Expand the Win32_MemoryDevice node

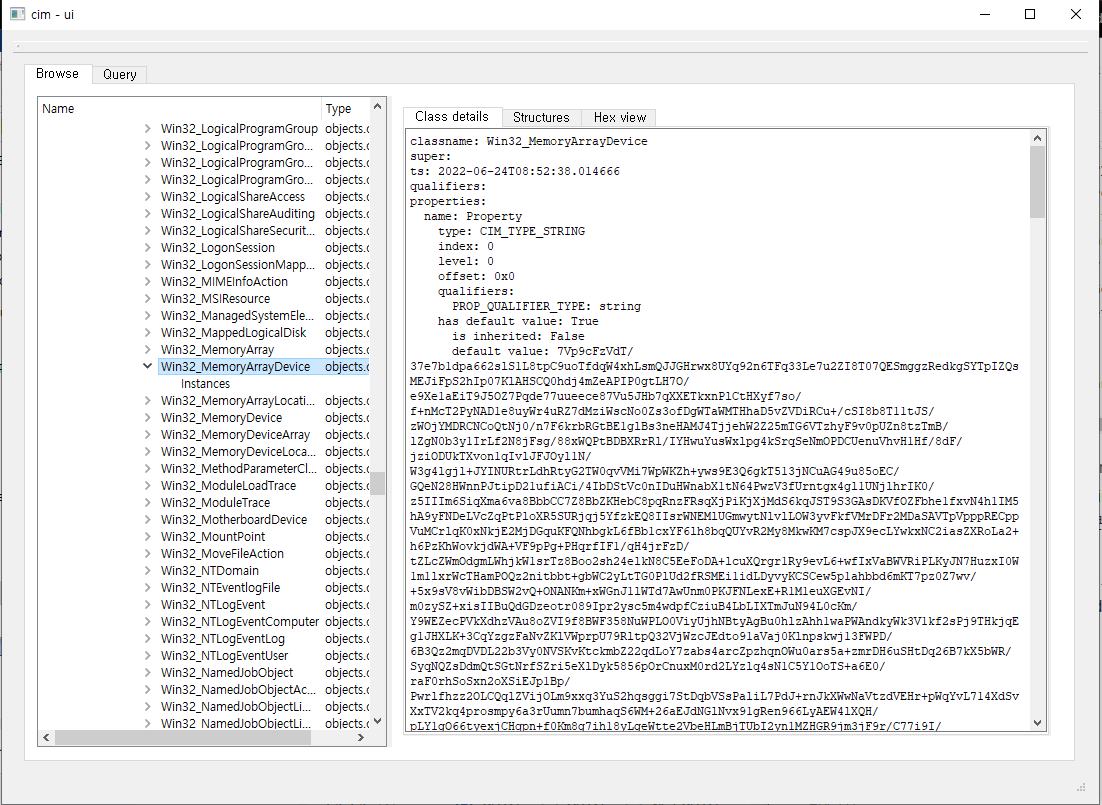coord(148,418)
